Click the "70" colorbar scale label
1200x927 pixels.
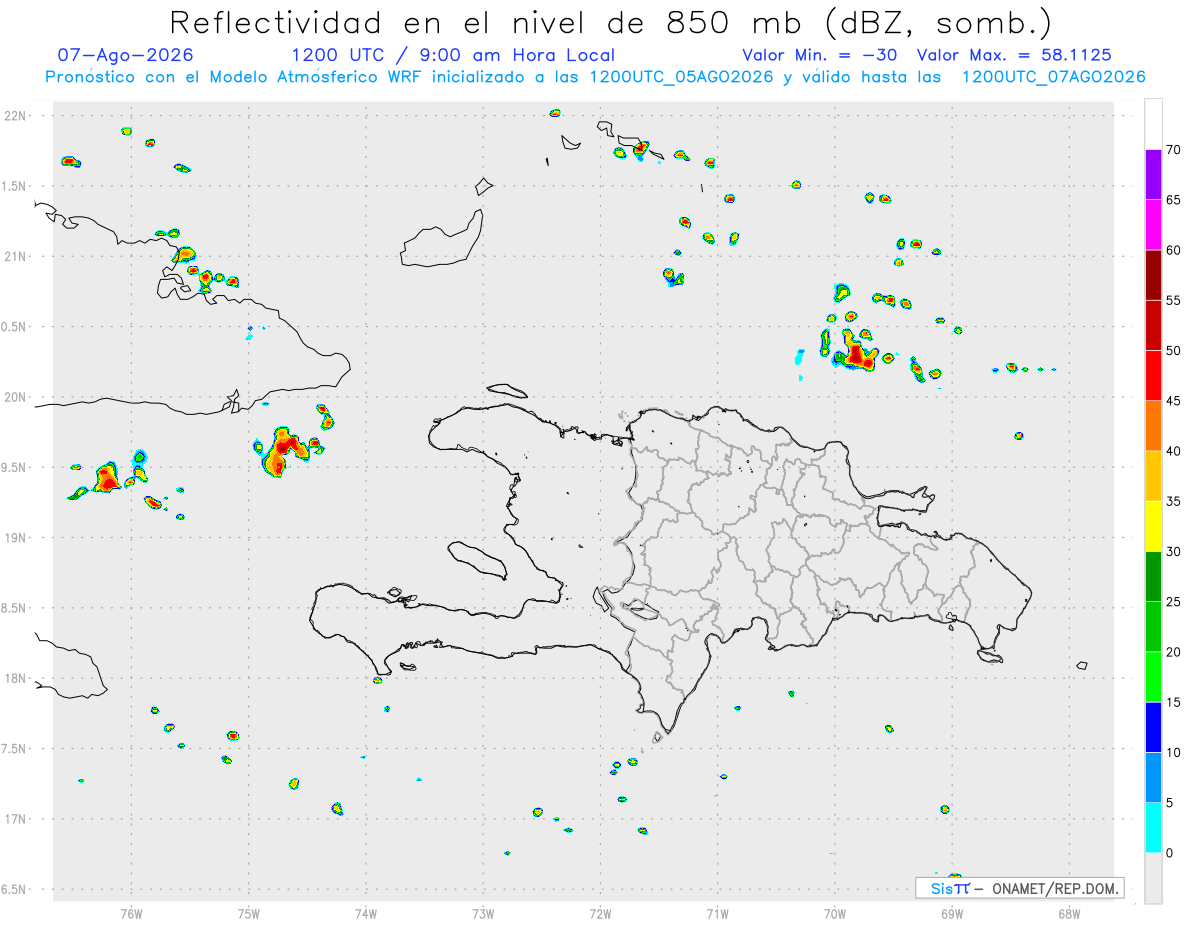click(x=1174, y=150)
